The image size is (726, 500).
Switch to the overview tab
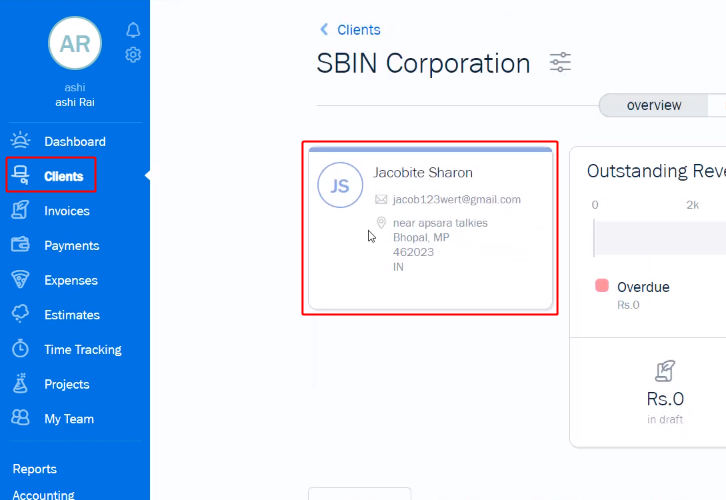click(654, 105)
